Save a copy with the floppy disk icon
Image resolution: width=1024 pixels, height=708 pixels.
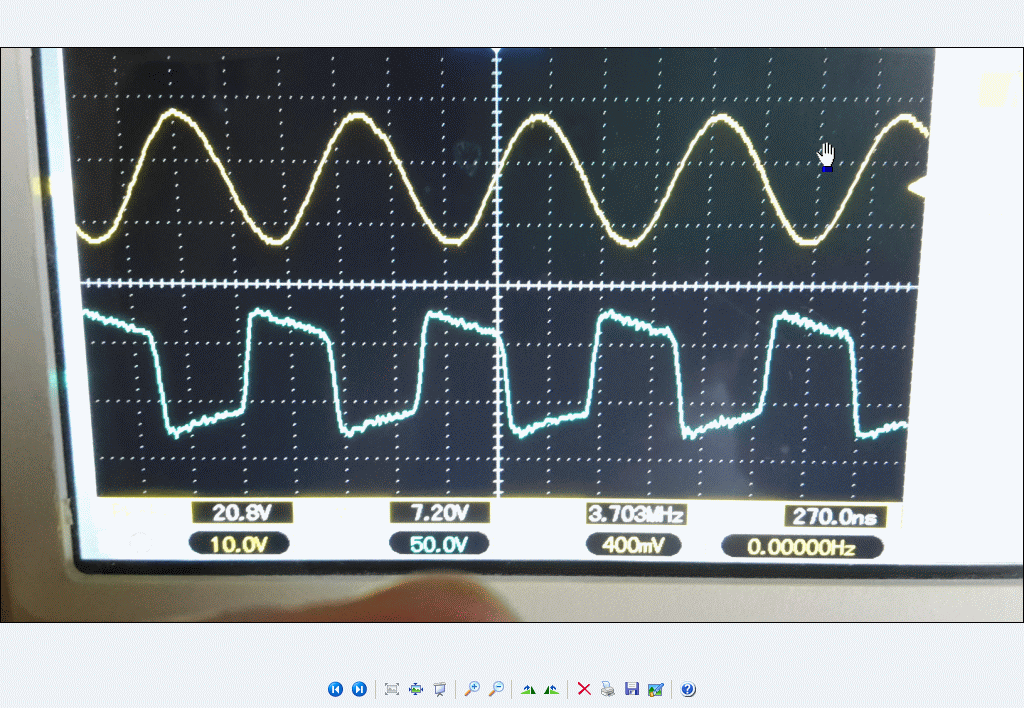(632, 689)
